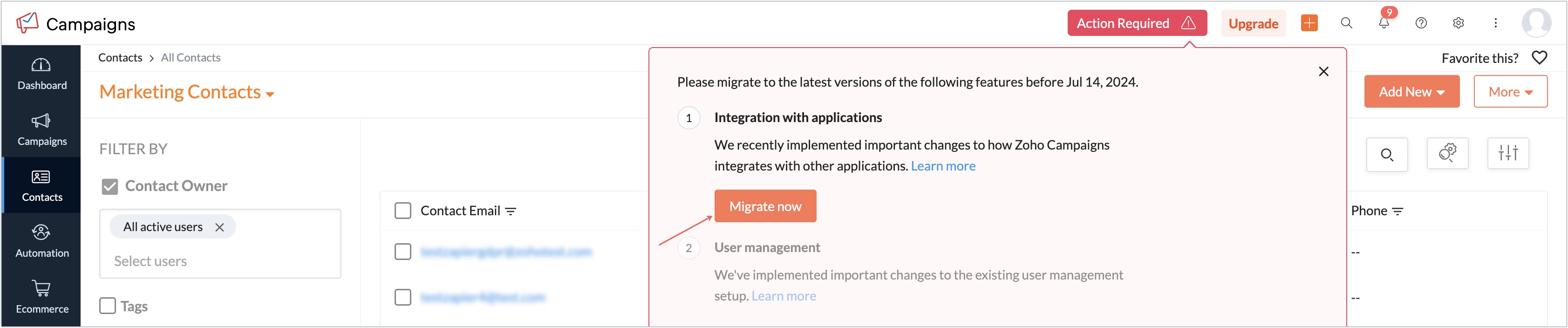Open notifications bell with 9 badge

pyautogui.click(x=1384, y=23)
